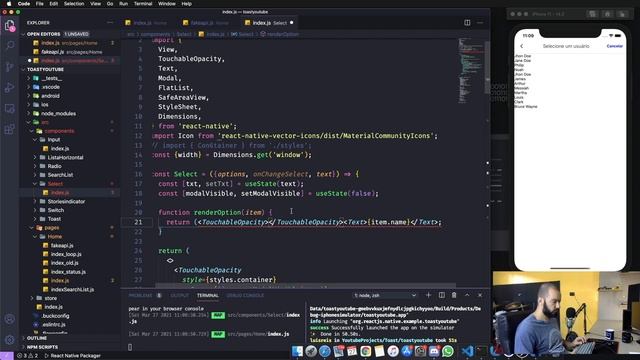Open the Apple menu
640x360 pixels.
coord(9,4)
